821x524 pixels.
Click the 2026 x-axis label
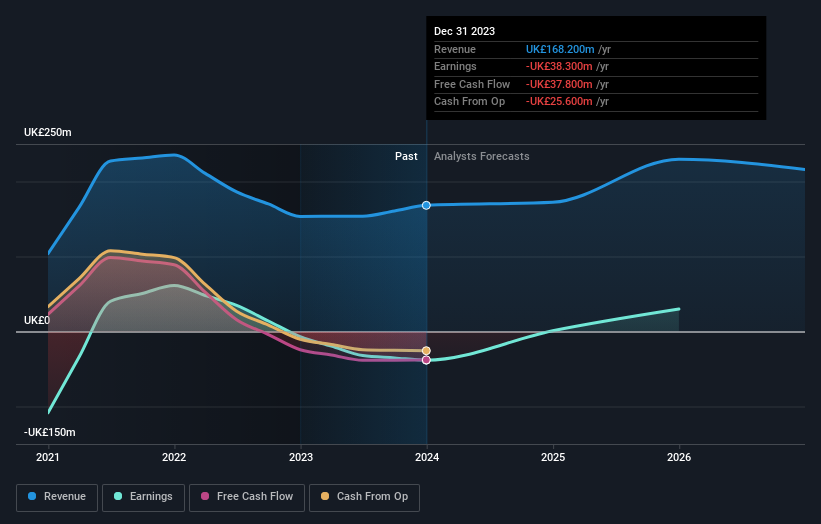[x=679, y=457]
